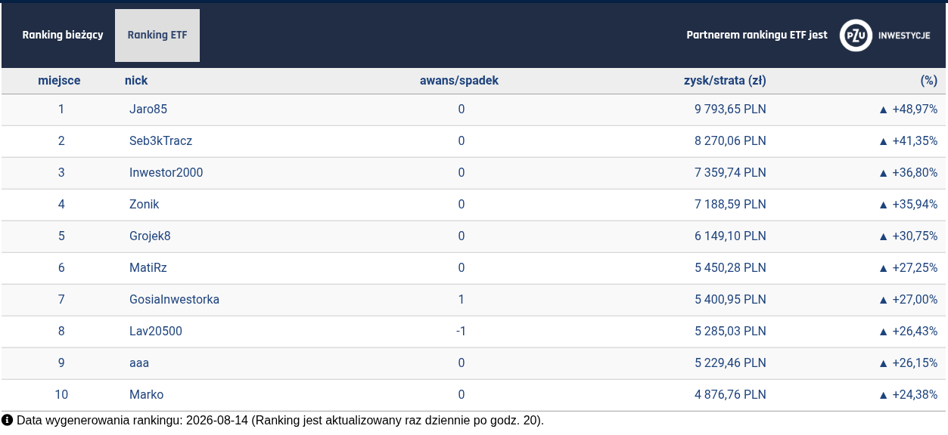Open Seb3kTracz nickname link
Screen dimensions: 948x435
pos(161,141)
